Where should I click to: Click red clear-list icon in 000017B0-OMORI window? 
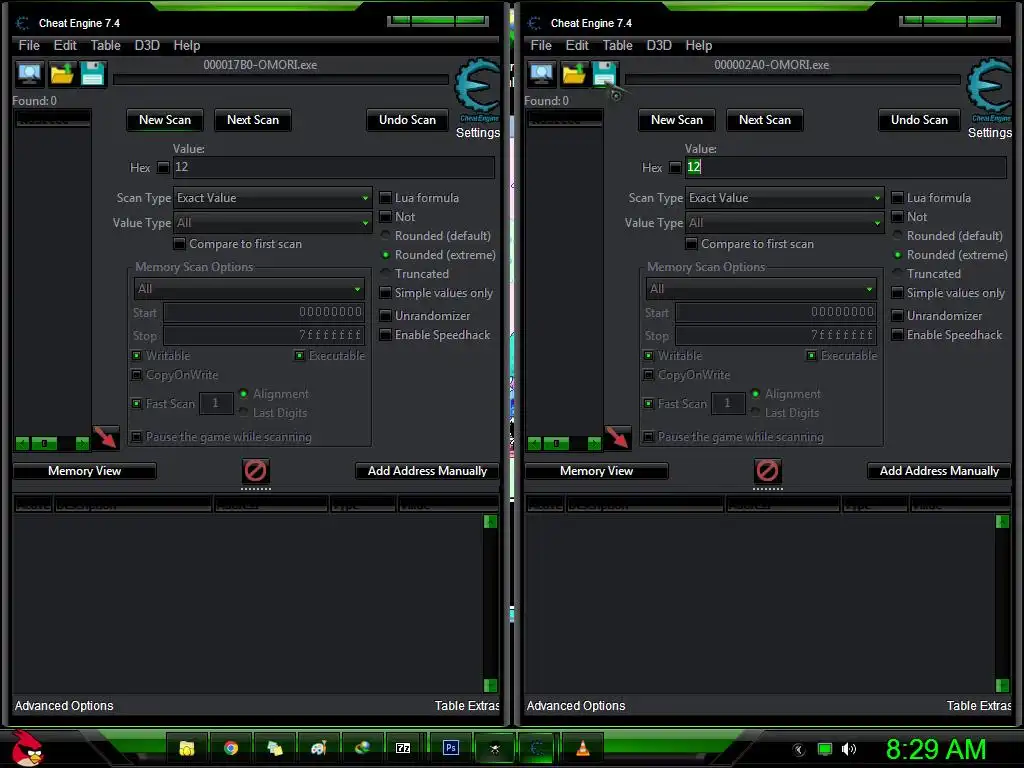tap(255, 470)
